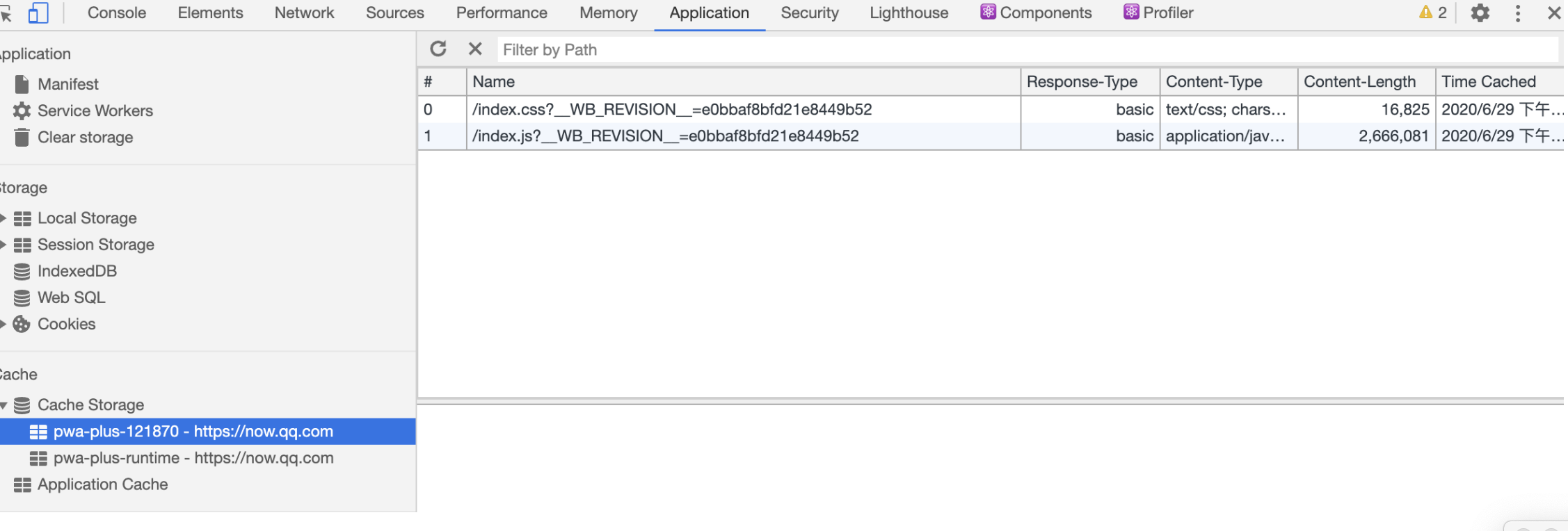Click the Application Cache grid icon
1568x531 pixels.
click(22, 484)
